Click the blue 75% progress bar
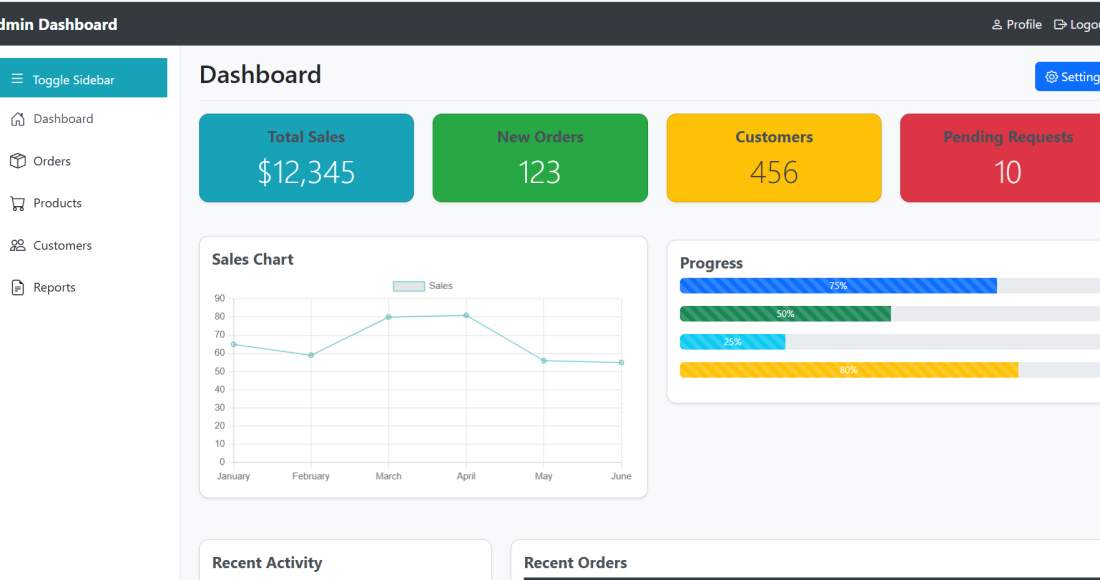Image resolution: width=1100 pixels, height=580 pixels. click(838, 286)
